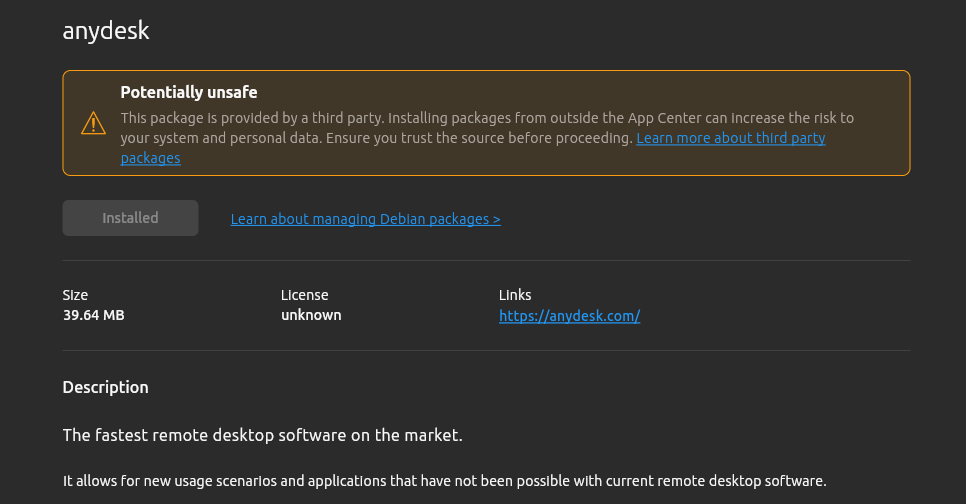The width and height of the screenshot is (966, 504).
Task: Click the anydesk package title
Action: [106, 31]
